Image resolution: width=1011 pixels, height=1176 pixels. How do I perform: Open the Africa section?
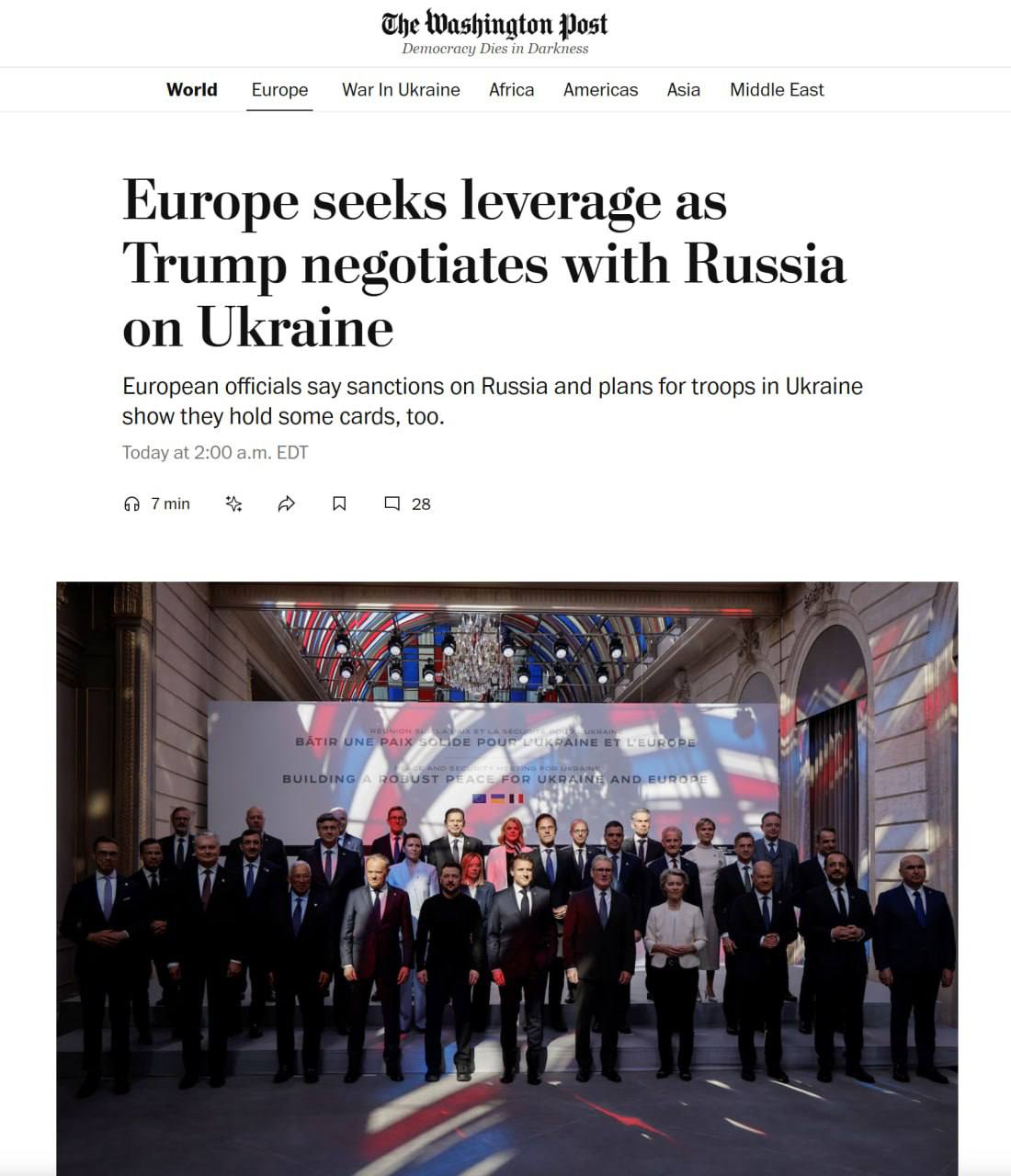point(511,90)
